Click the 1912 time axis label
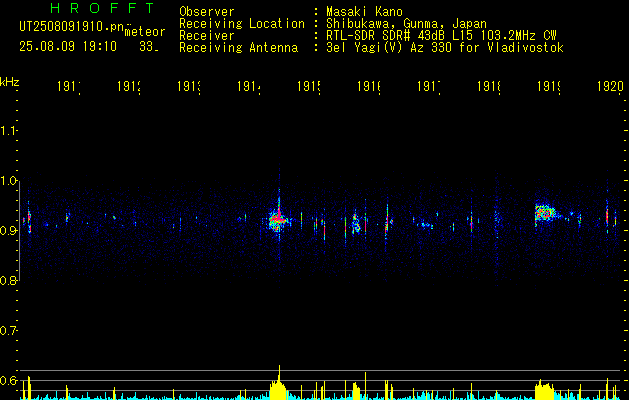This screenshot has width=629, height=400. (129, 86)
